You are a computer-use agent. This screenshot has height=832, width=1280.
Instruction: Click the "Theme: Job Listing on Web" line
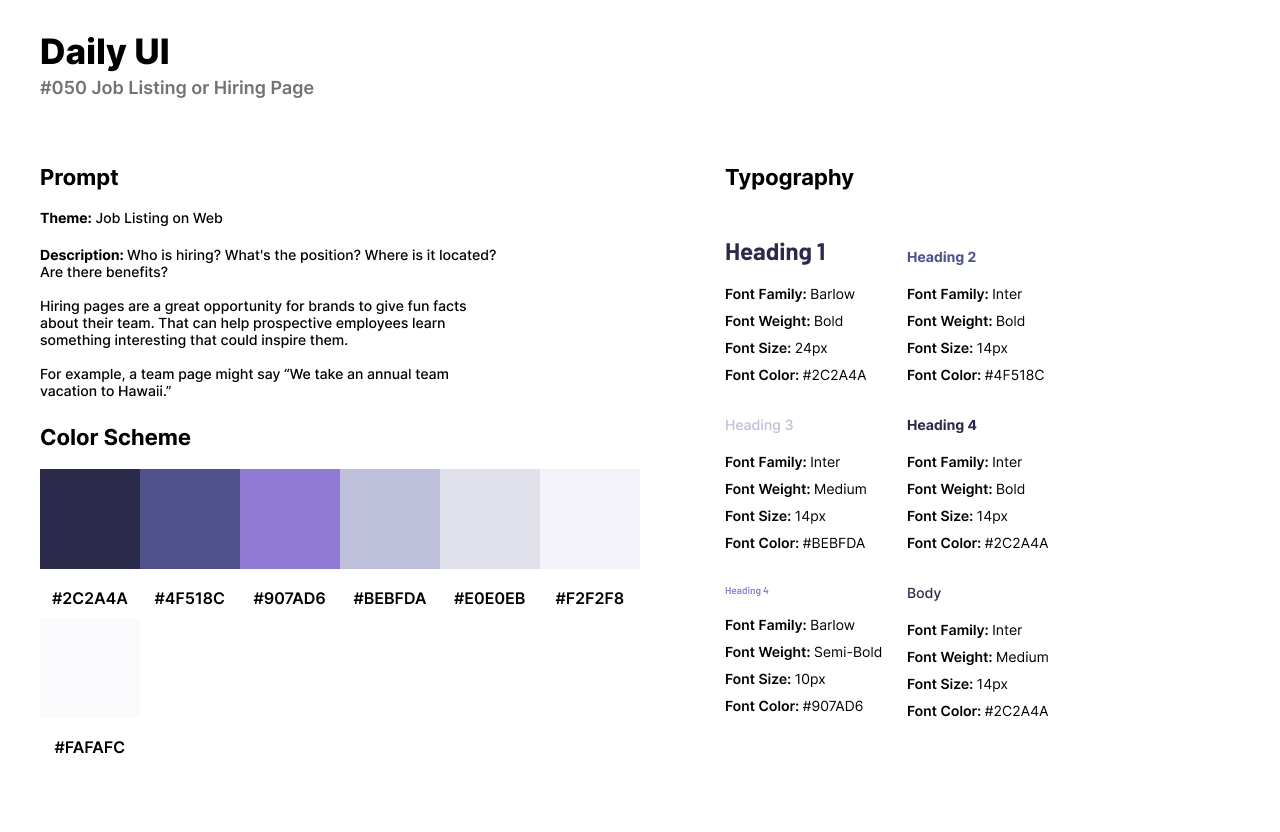pyautogui.click(x=131, y=218)
